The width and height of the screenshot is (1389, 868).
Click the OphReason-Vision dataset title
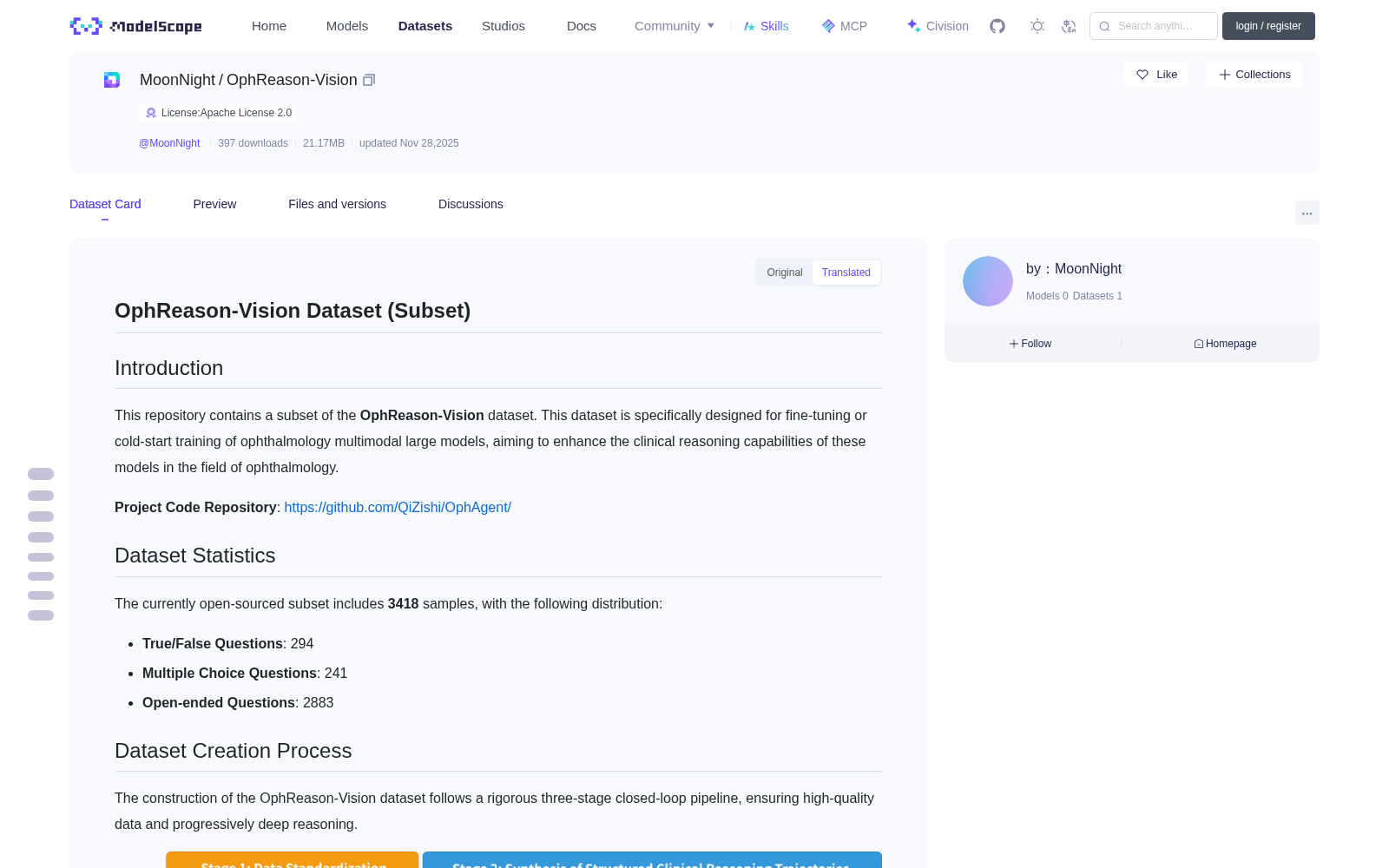coord(292,80)
